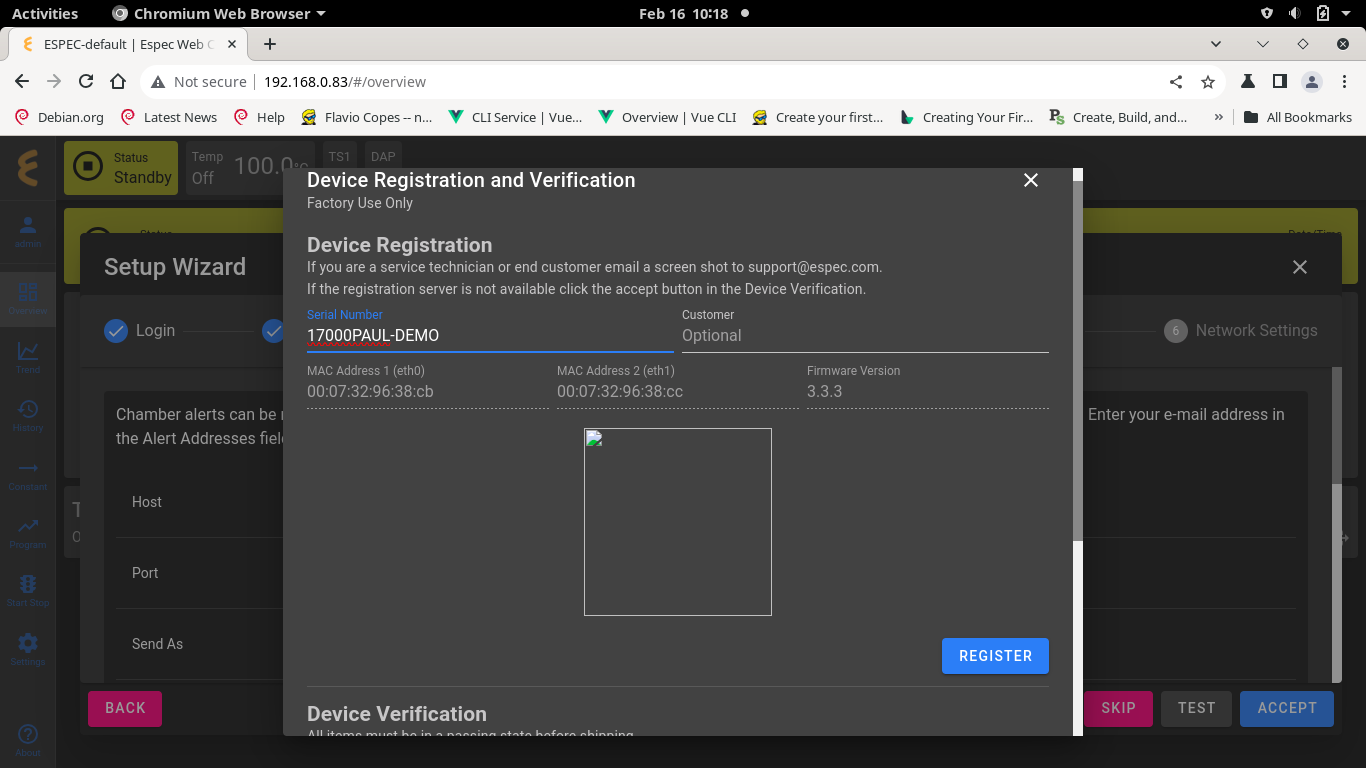View Not secure site information
This screenshot has width=1366, height=768.
click(198, 82)
